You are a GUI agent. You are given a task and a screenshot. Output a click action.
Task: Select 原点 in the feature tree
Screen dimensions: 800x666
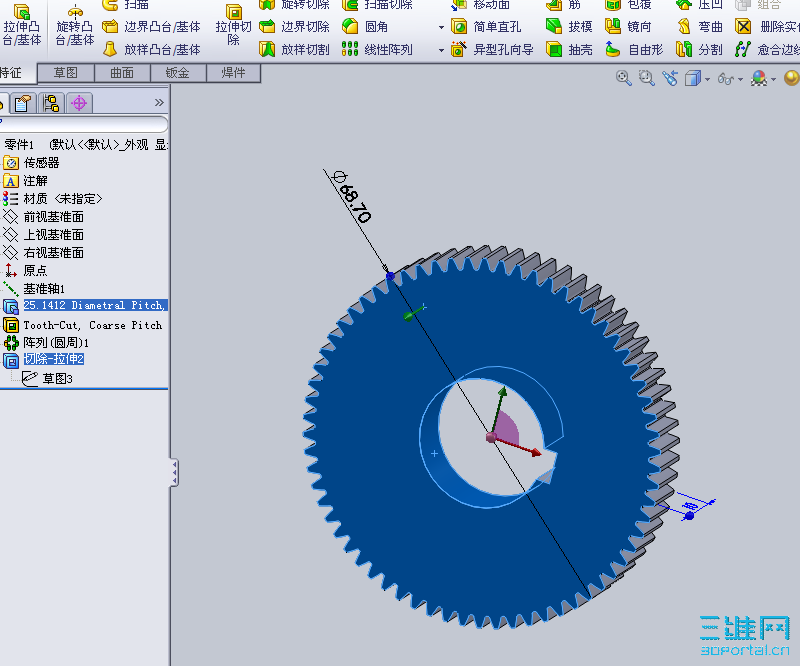(x=26, y=270)
